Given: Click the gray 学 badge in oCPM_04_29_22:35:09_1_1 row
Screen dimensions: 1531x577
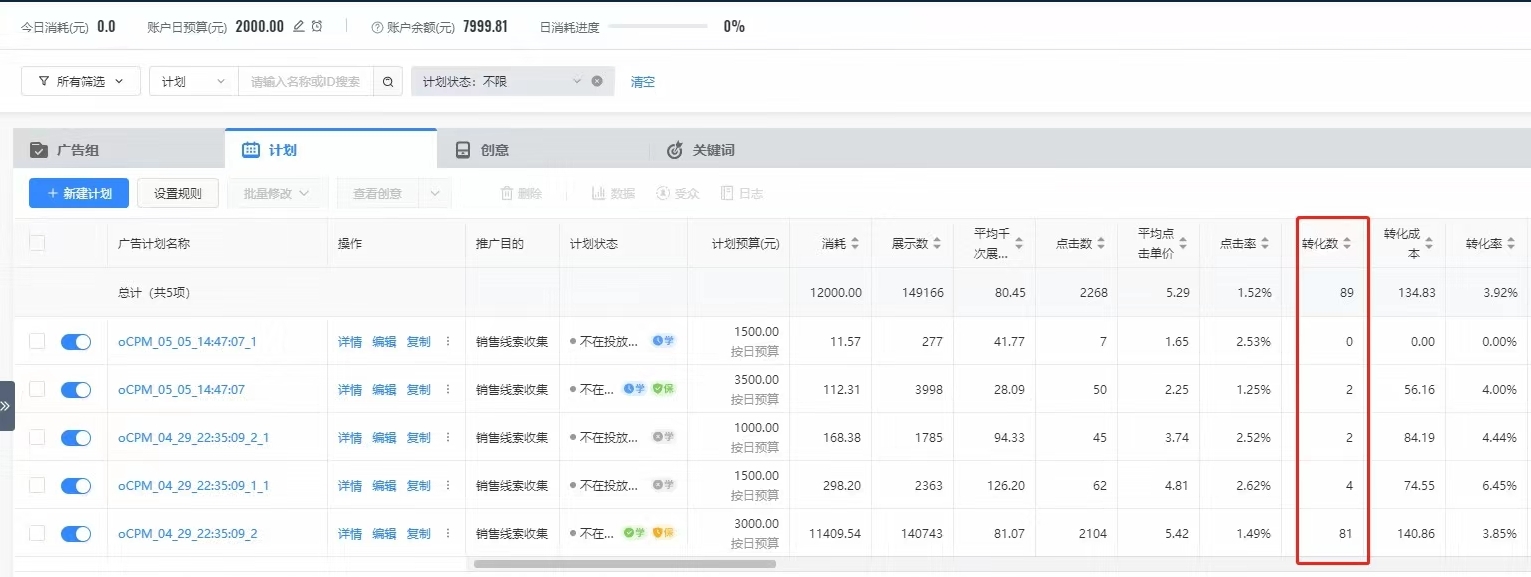Looking at the screenshot, I should [663, 485].
